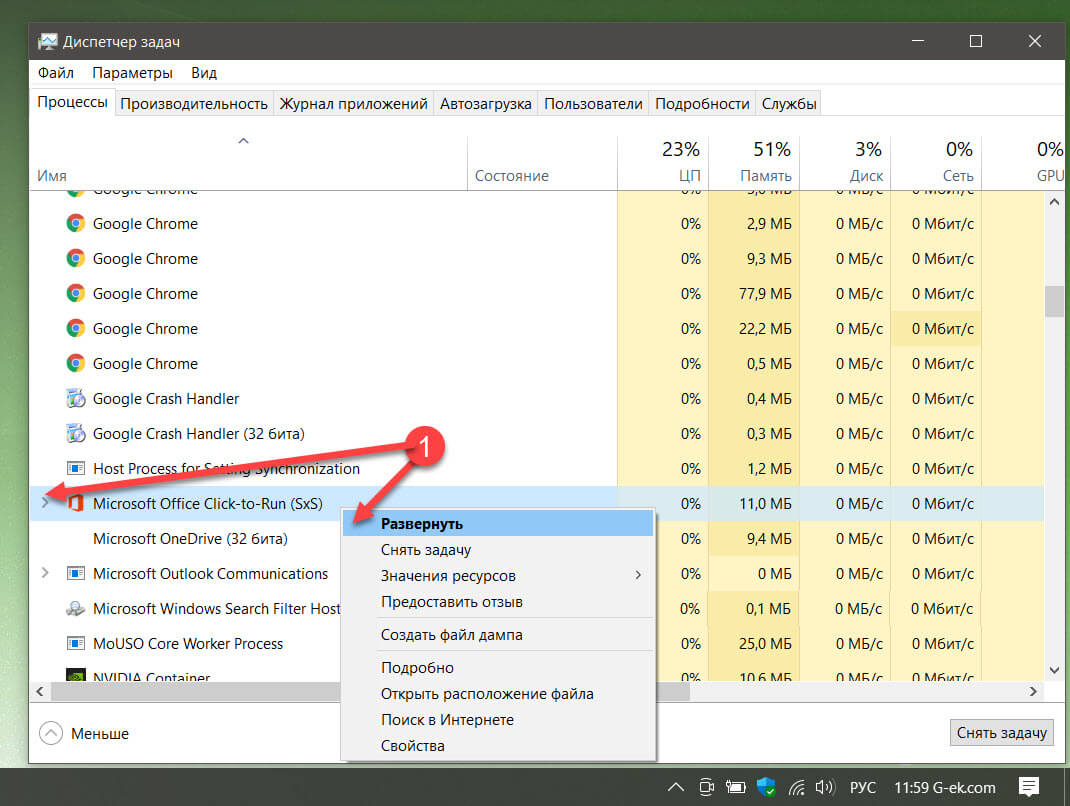Select the Google Chrome row using 2,9 МБ

coord(536,224)
